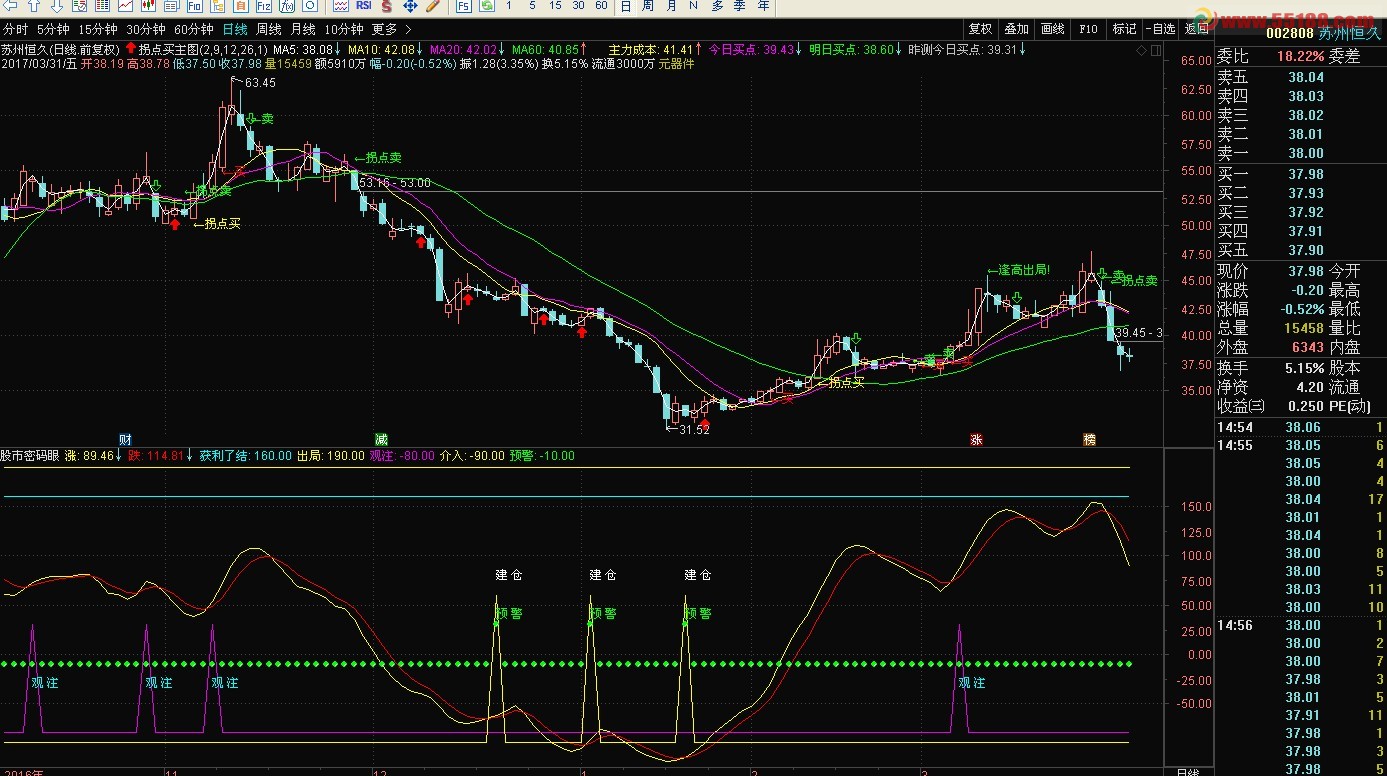Select the RSI indicator icon
Viewport: 1387px width, 776px height.
pyautogui.click(x=363, y=6)
